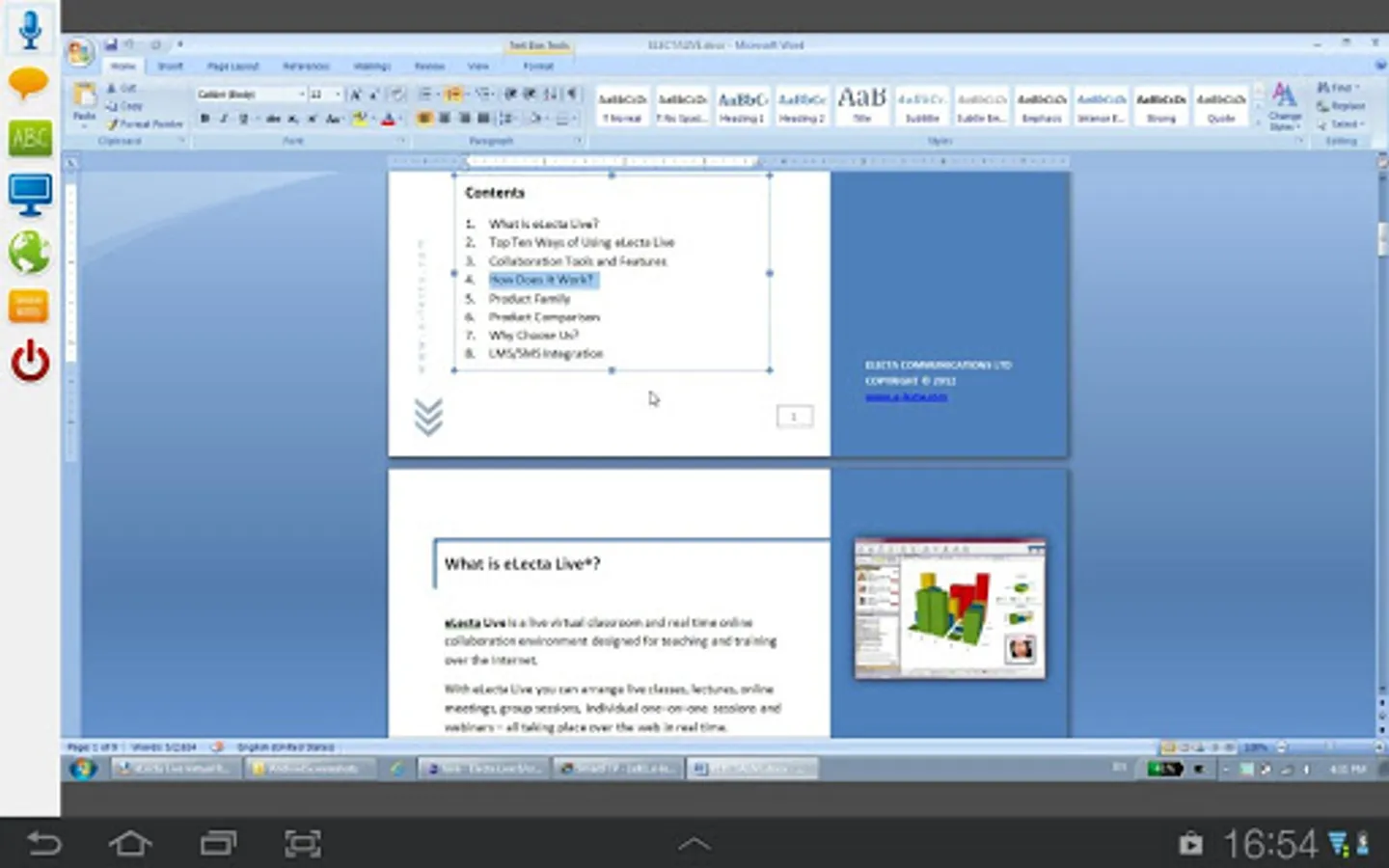Toggle subscript formatting

(293, 119)
